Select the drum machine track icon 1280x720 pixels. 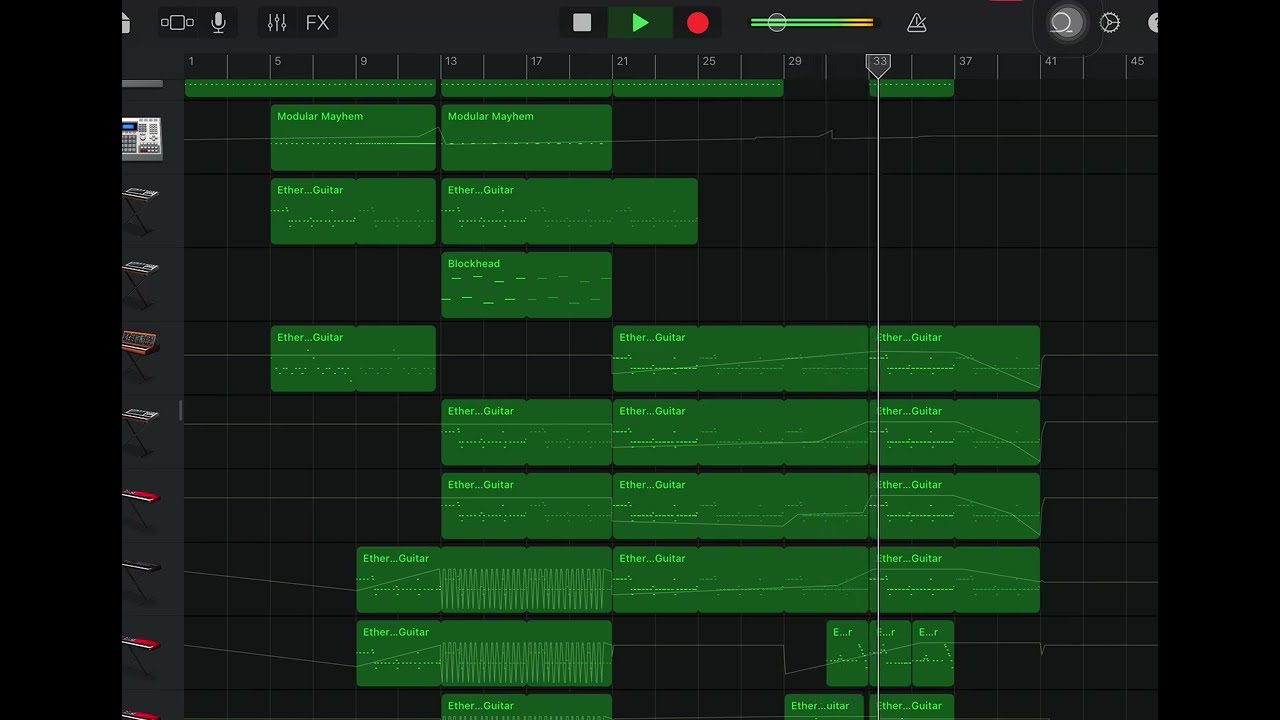point(142,138)
